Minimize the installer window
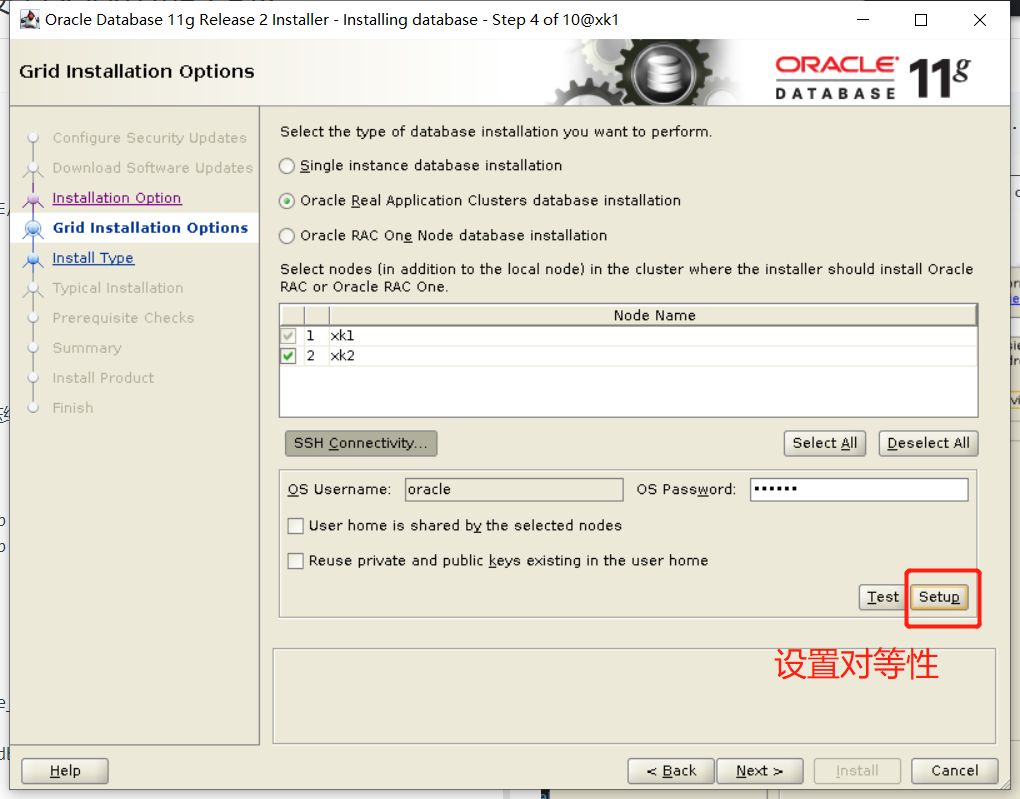This screenshot has width=1020, height=799. click(863, 20)
